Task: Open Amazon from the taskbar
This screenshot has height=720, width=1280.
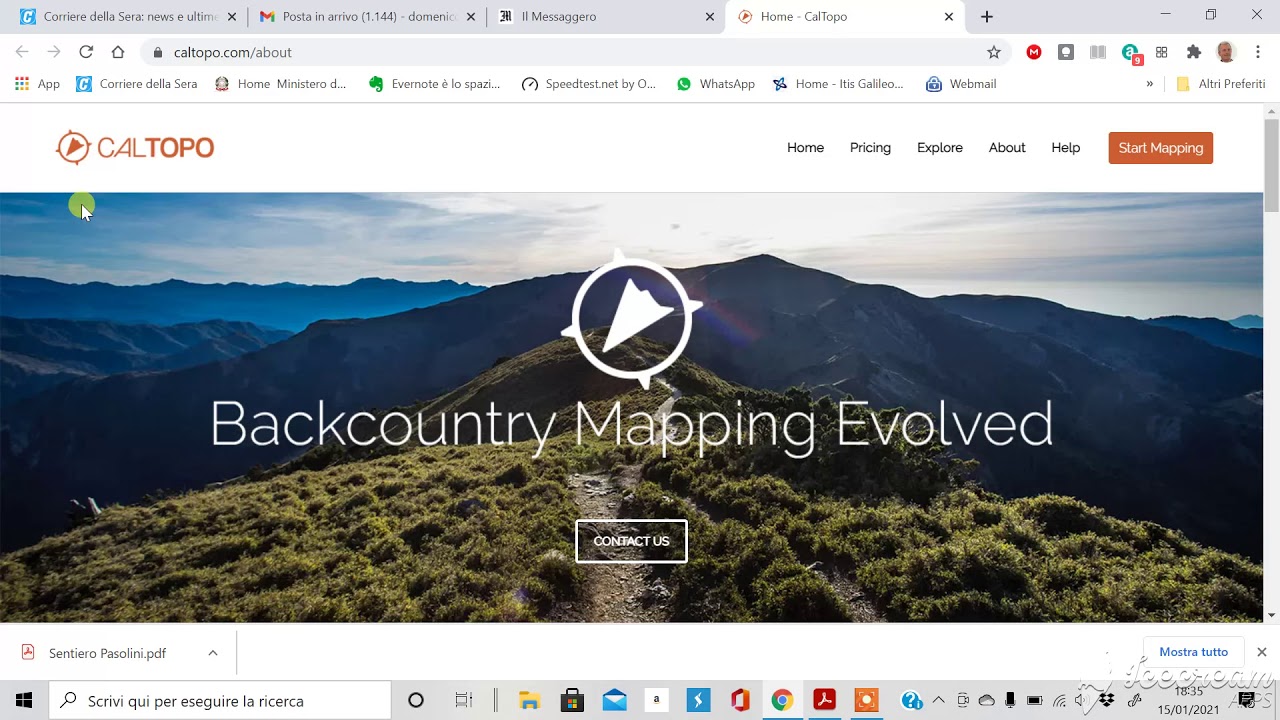Action: [x=656, y=700]
